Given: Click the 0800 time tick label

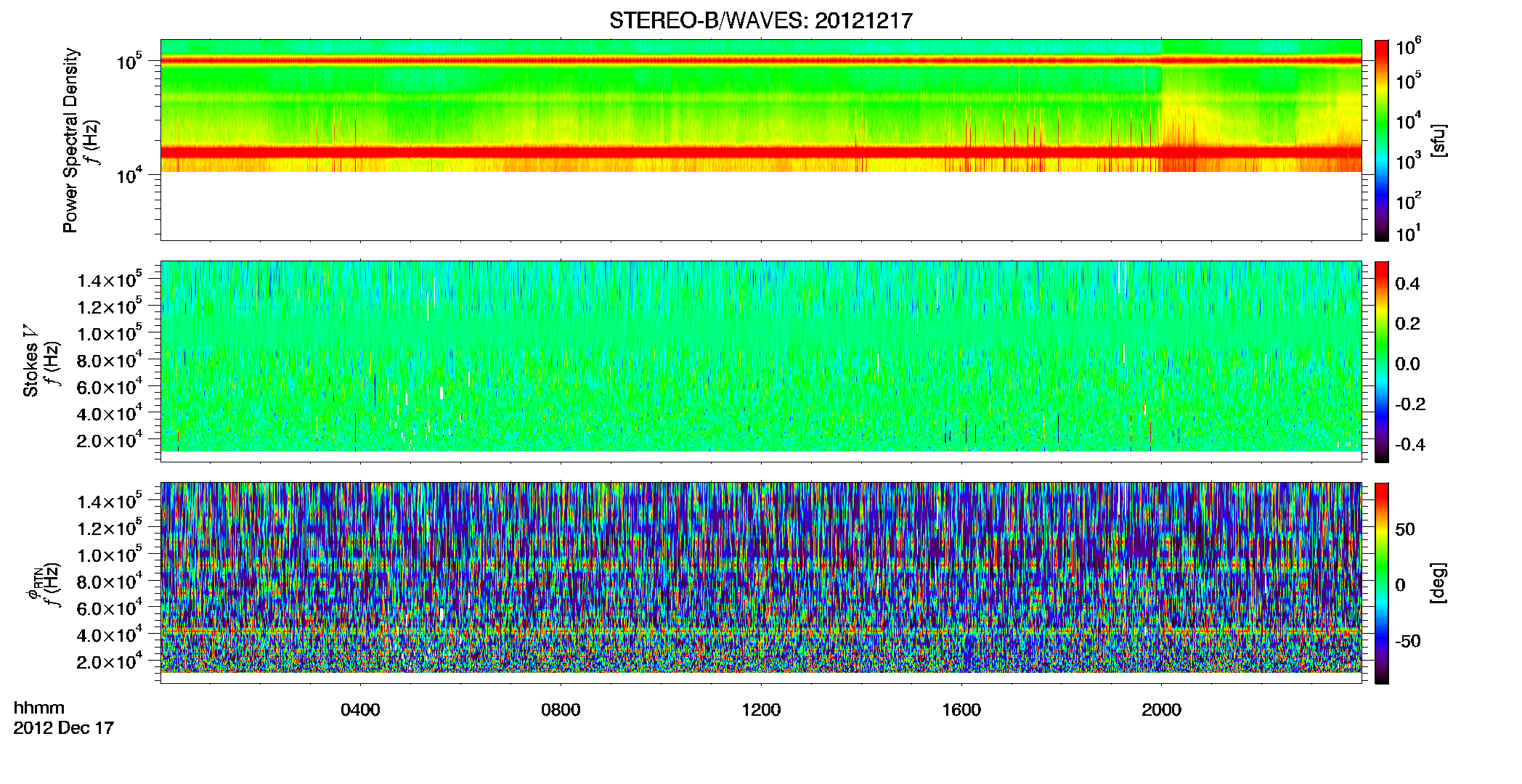Looking at the screenshot, I should pos(561,709).
